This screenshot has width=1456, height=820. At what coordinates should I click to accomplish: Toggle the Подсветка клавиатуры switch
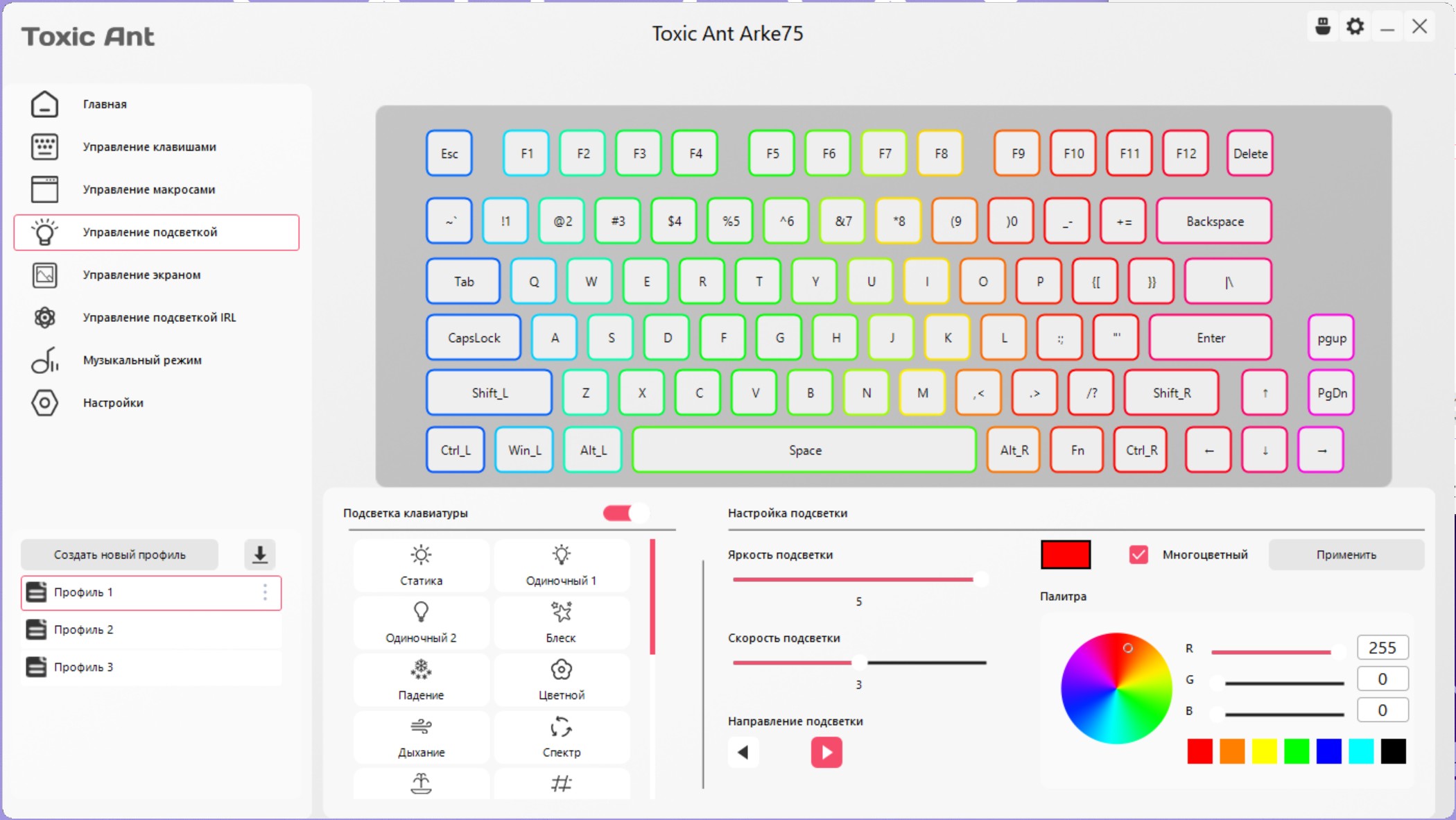click(625, 513)
